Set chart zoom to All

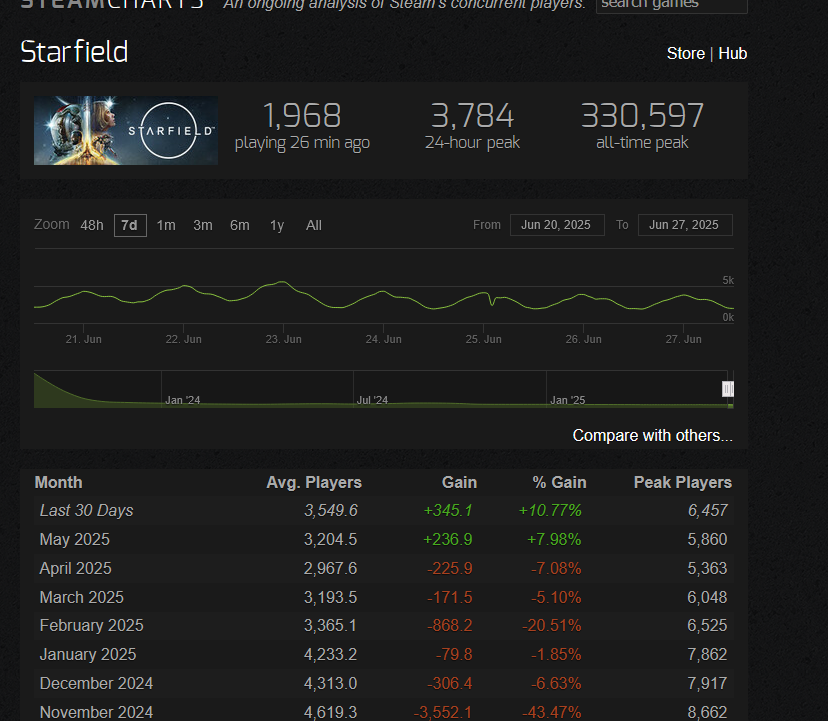(x=314, y=226)
